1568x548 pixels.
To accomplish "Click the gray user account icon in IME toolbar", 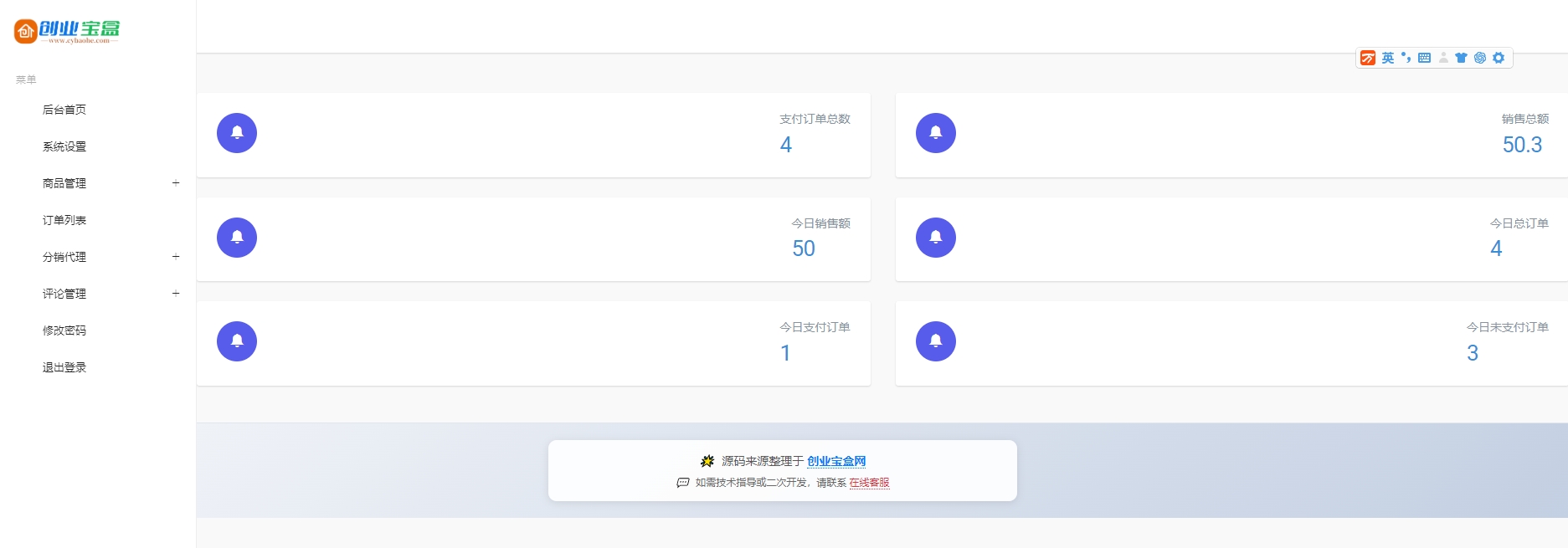I will 1443,58.
